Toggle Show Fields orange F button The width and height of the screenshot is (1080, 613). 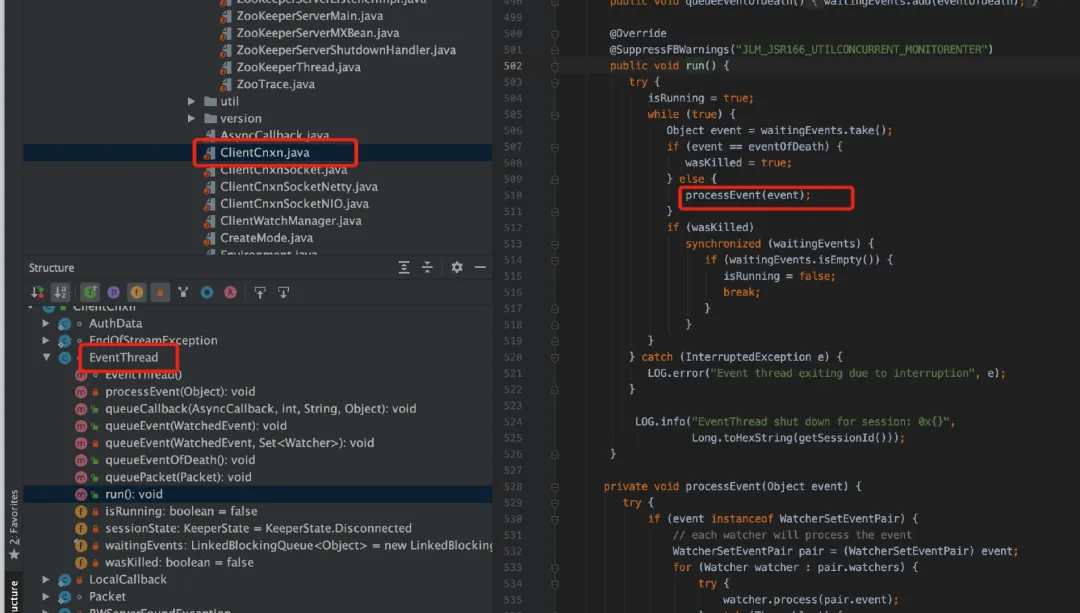tap(136, 293)
